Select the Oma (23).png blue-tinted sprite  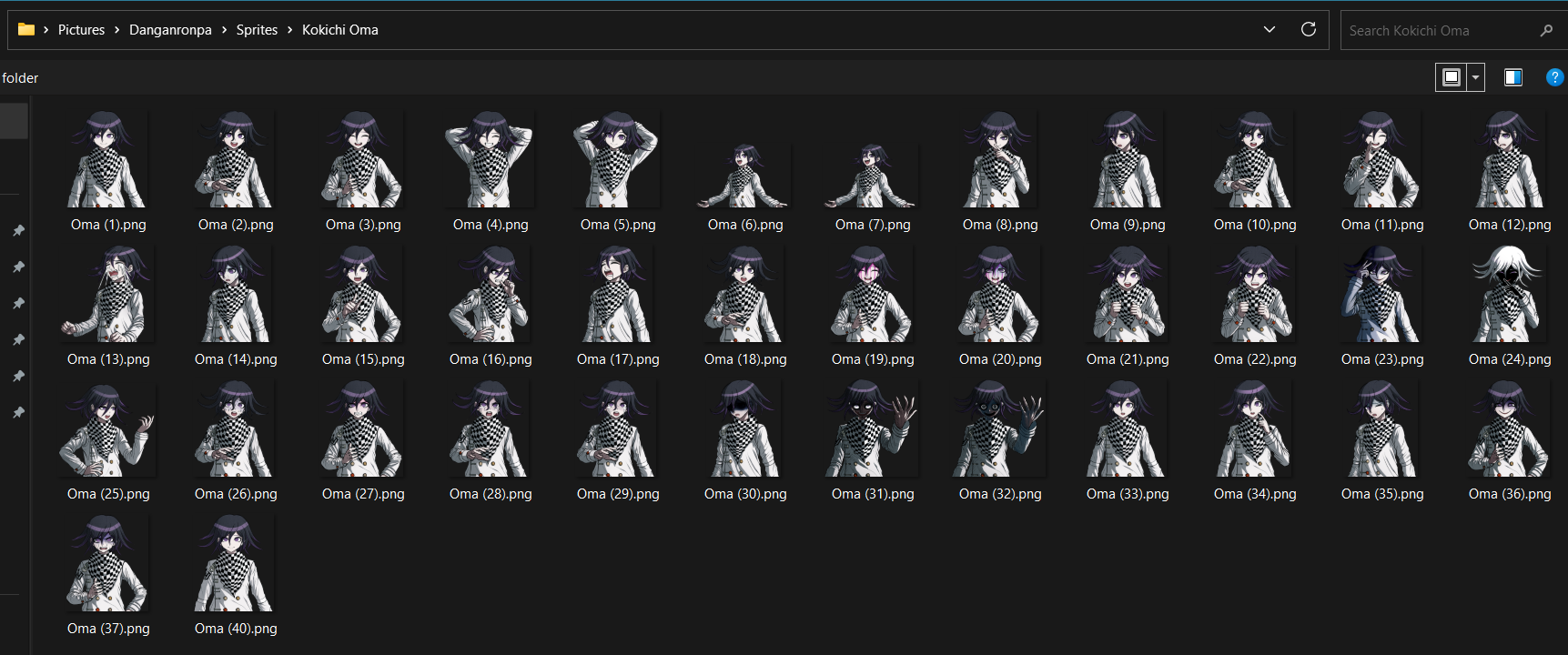[1381, 294]
